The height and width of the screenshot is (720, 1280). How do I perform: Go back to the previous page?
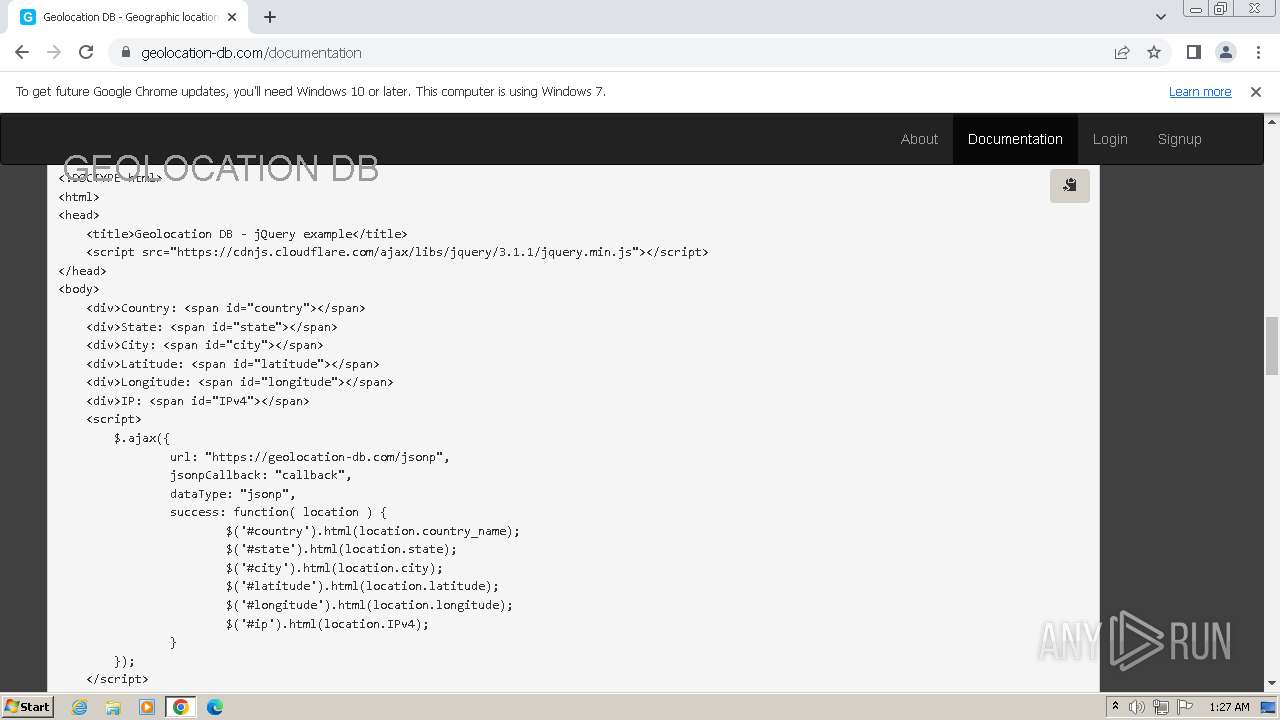[22, 53]
